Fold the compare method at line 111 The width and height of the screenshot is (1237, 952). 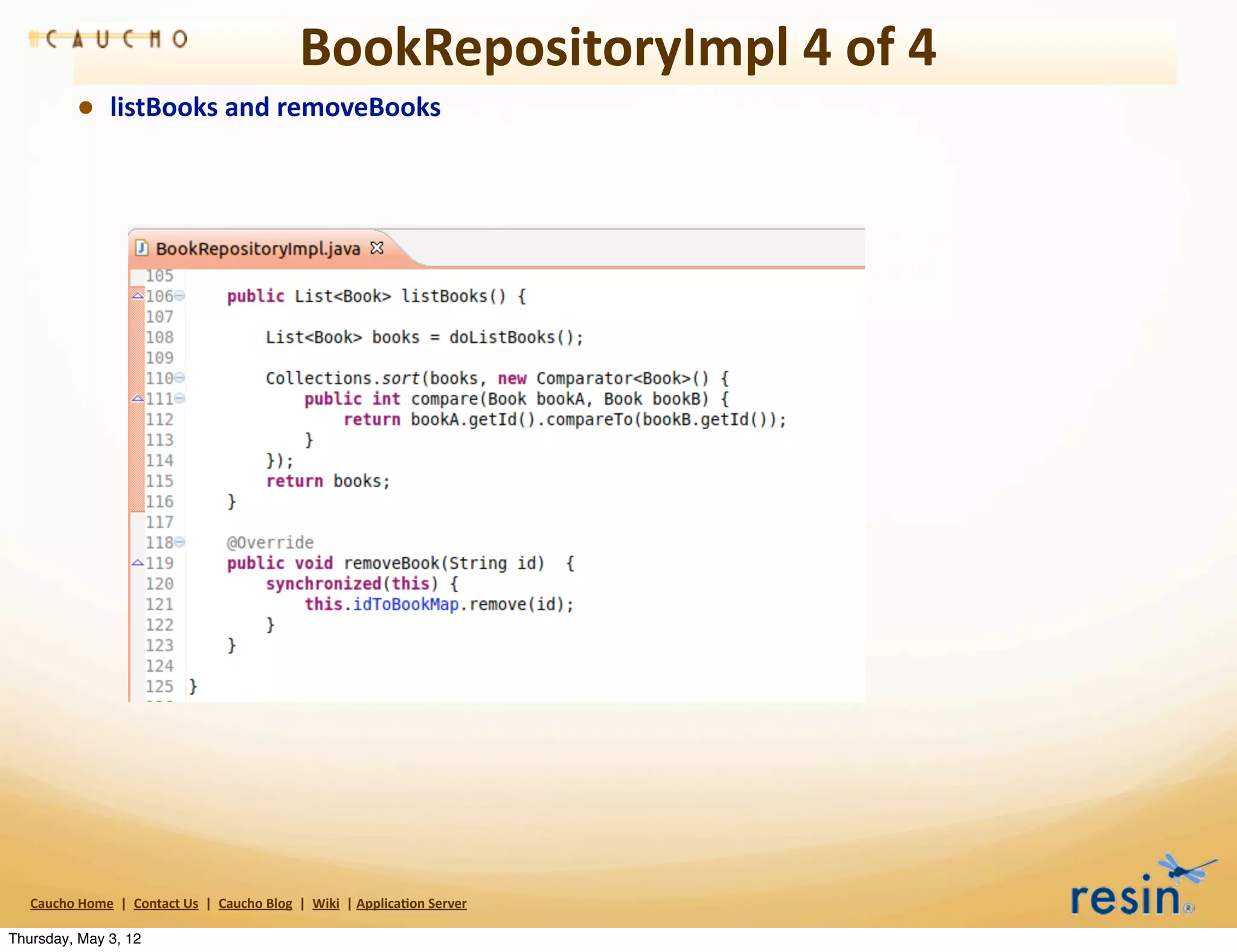(x=179, y=399)
